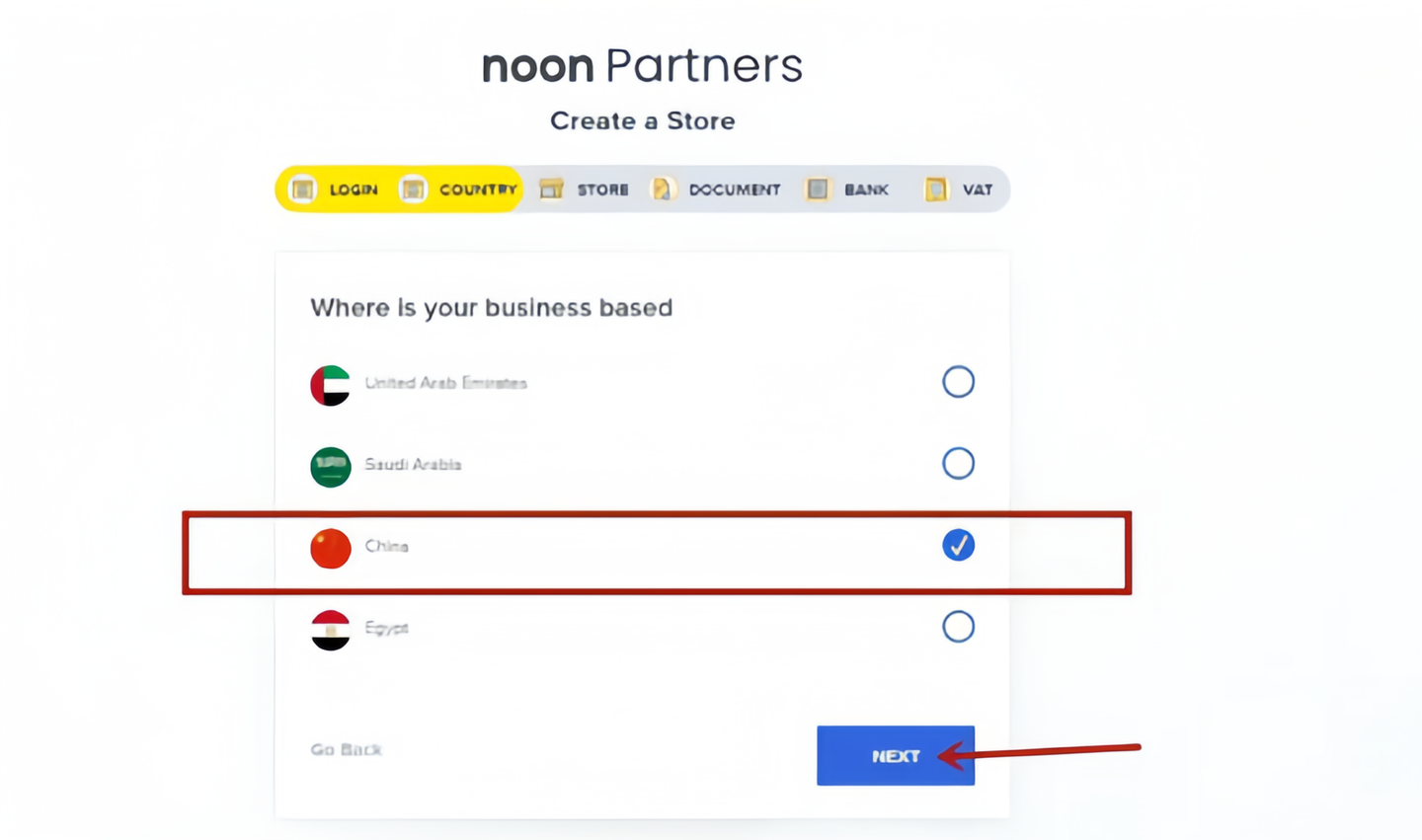
Task: Open the DOCUMENT step tab label
Action: pyautogui.click(x=735, y=190)
